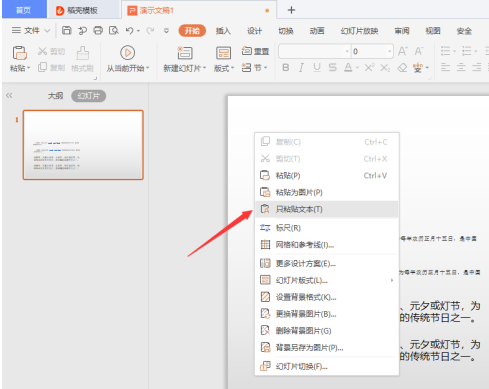Open the font name combo box
Viewport: 489px width, 389px height.
(315, 51)
